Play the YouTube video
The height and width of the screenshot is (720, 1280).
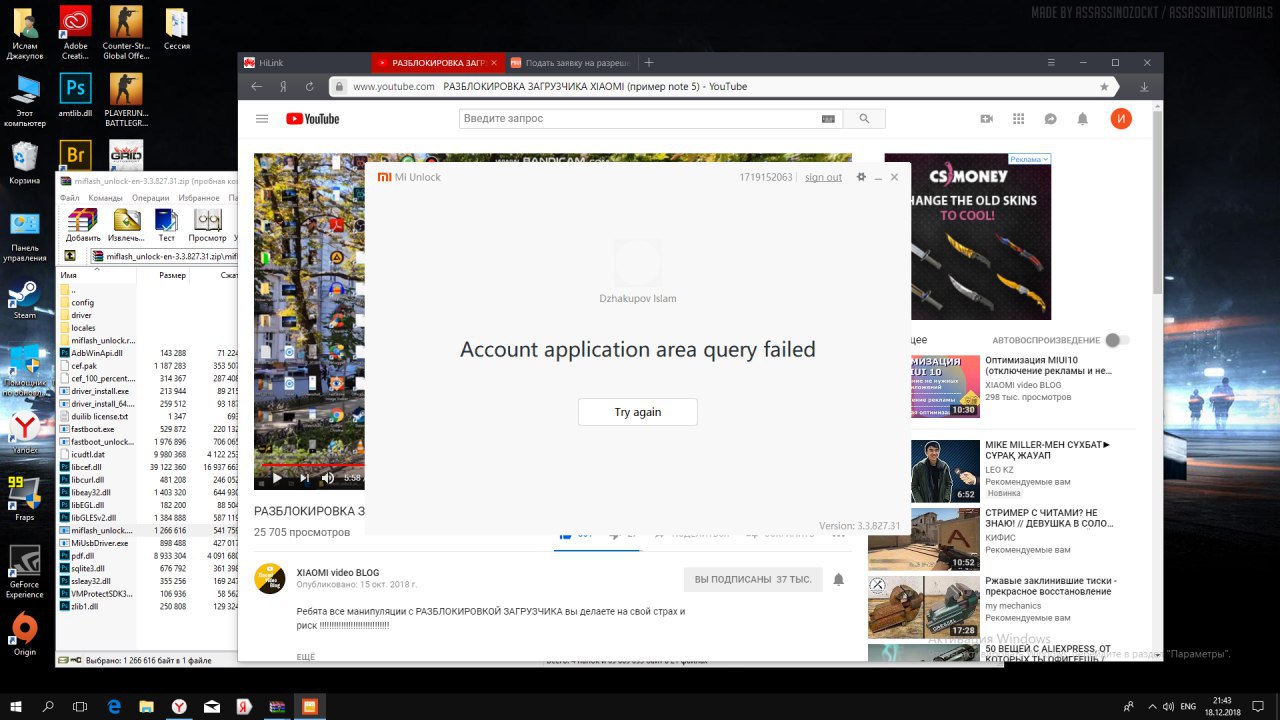click(x=277, y=478)
